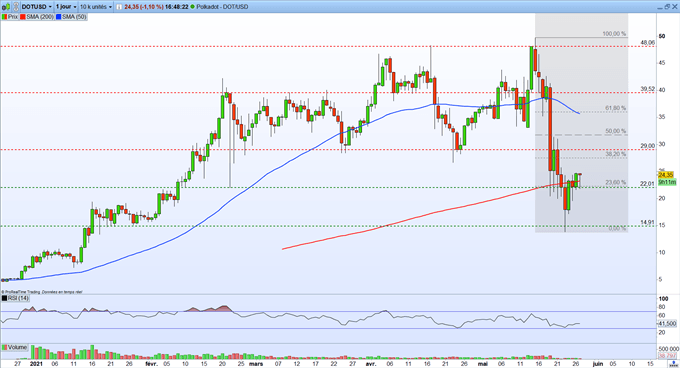Image resolution: width=680 pixels, height=368 pixels.
Task: Click the green market status dot
Action: [193, 7]
